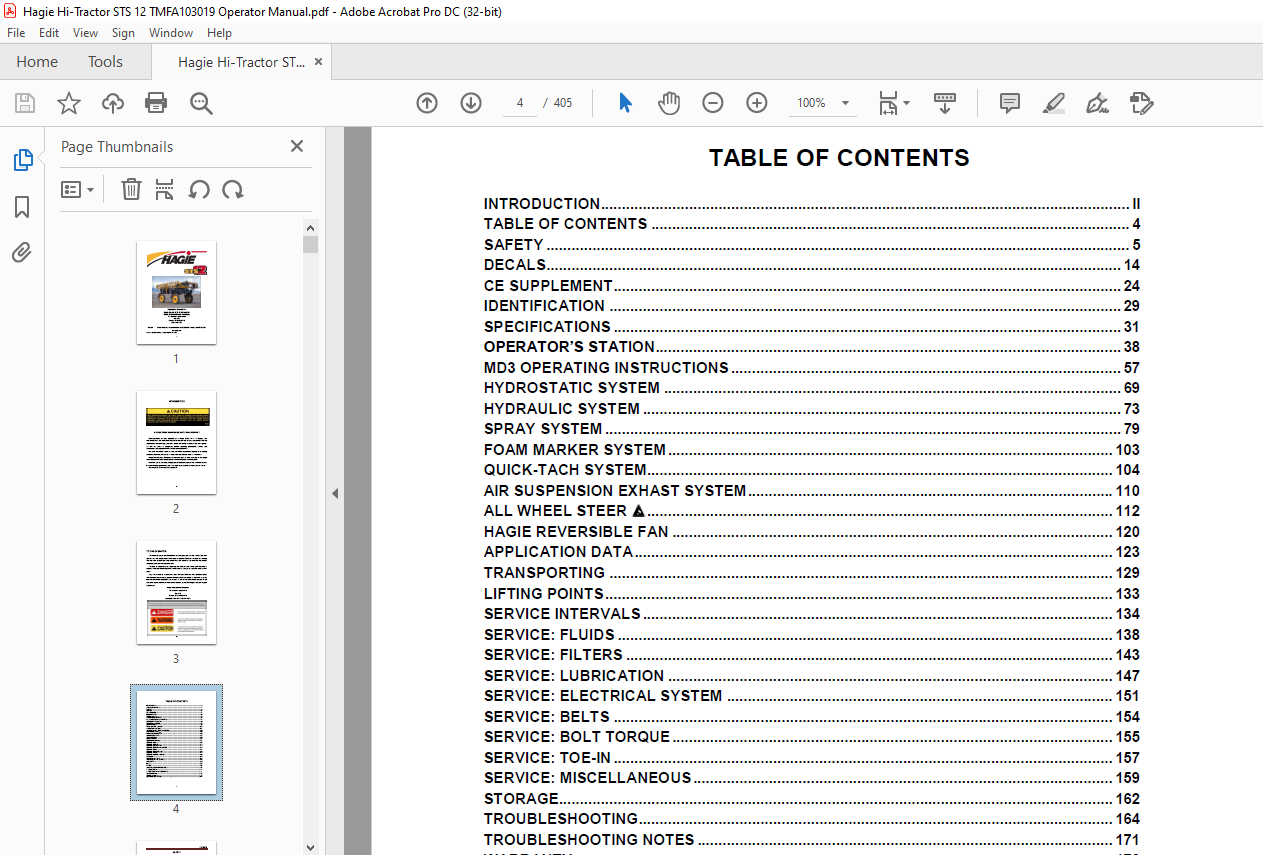Image resolution: width=1263 pixels, height=855 pixels.
Task: Delete pages with the trash icon
Action: click(x=131, y=189)
